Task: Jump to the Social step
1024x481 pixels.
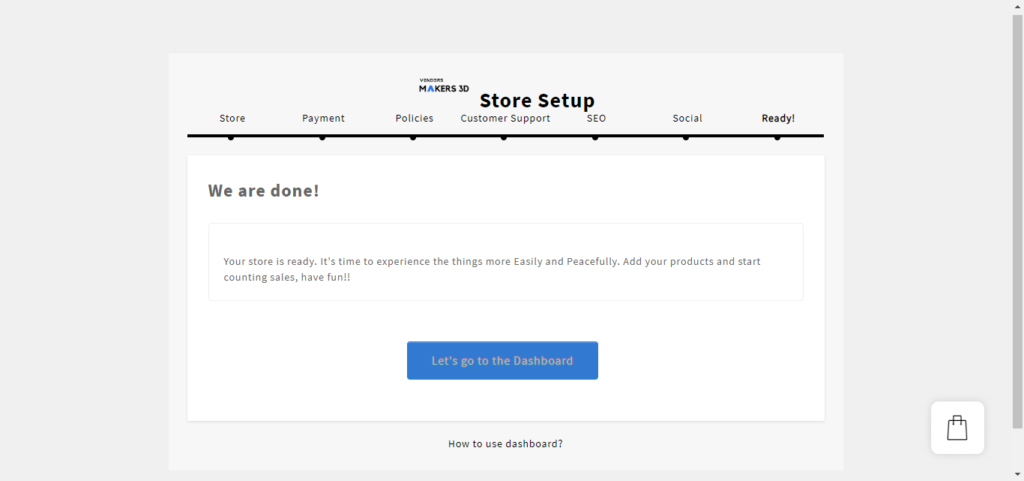Action: (x=687, y=118)
